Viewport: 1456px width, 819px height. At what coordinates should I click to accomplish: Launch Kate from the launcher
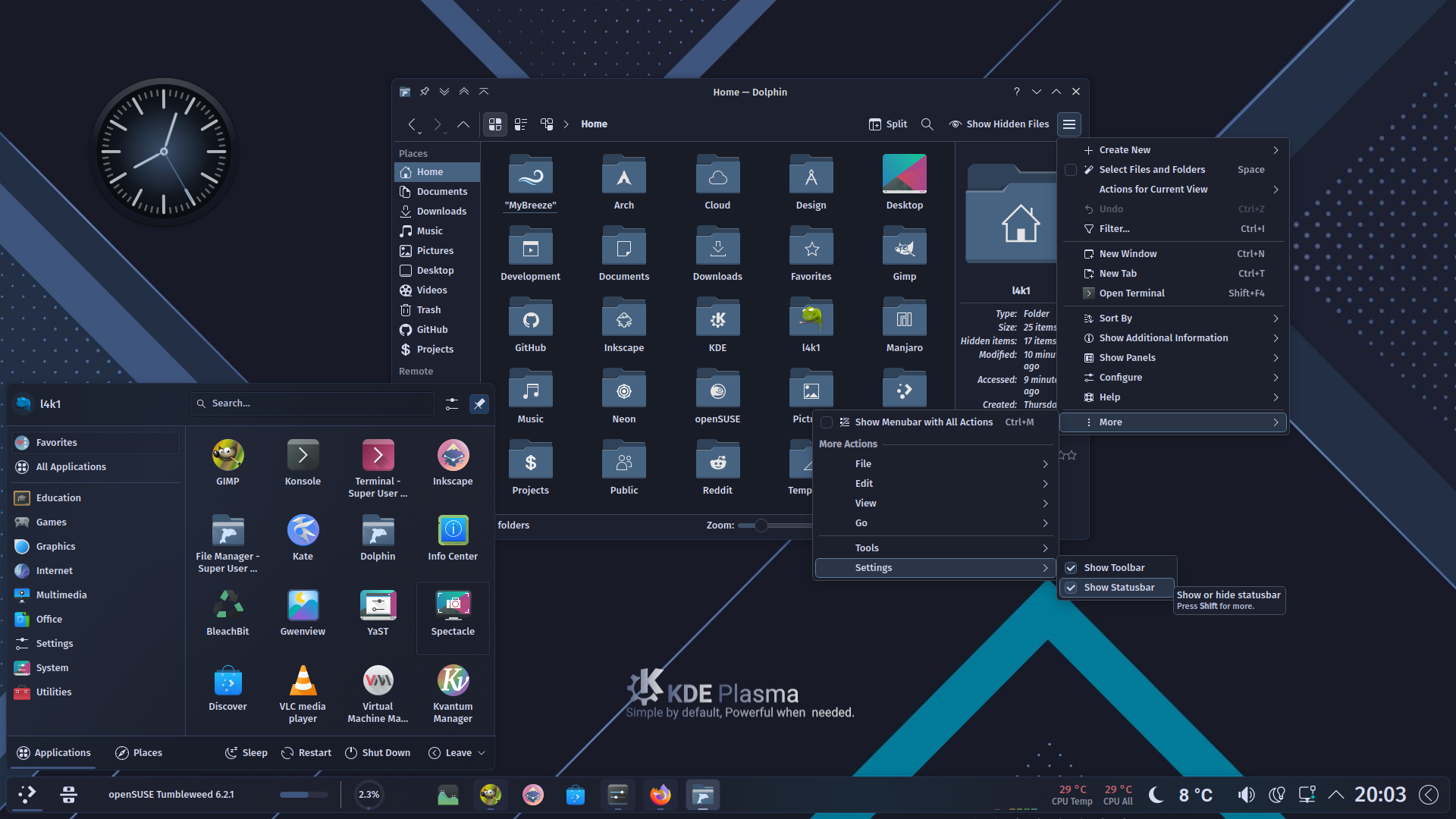(303, 538)
